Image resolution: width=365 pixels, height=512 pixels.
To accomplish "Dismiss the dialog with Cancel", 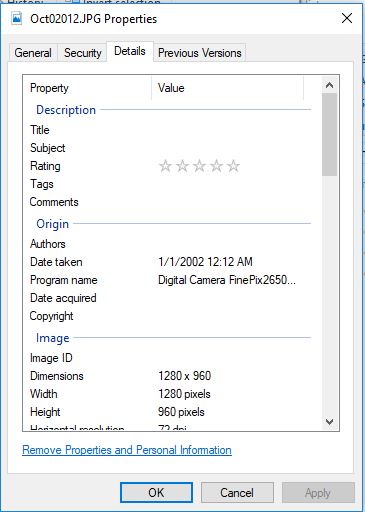I will pyautogui.click(x=237, y=492).
